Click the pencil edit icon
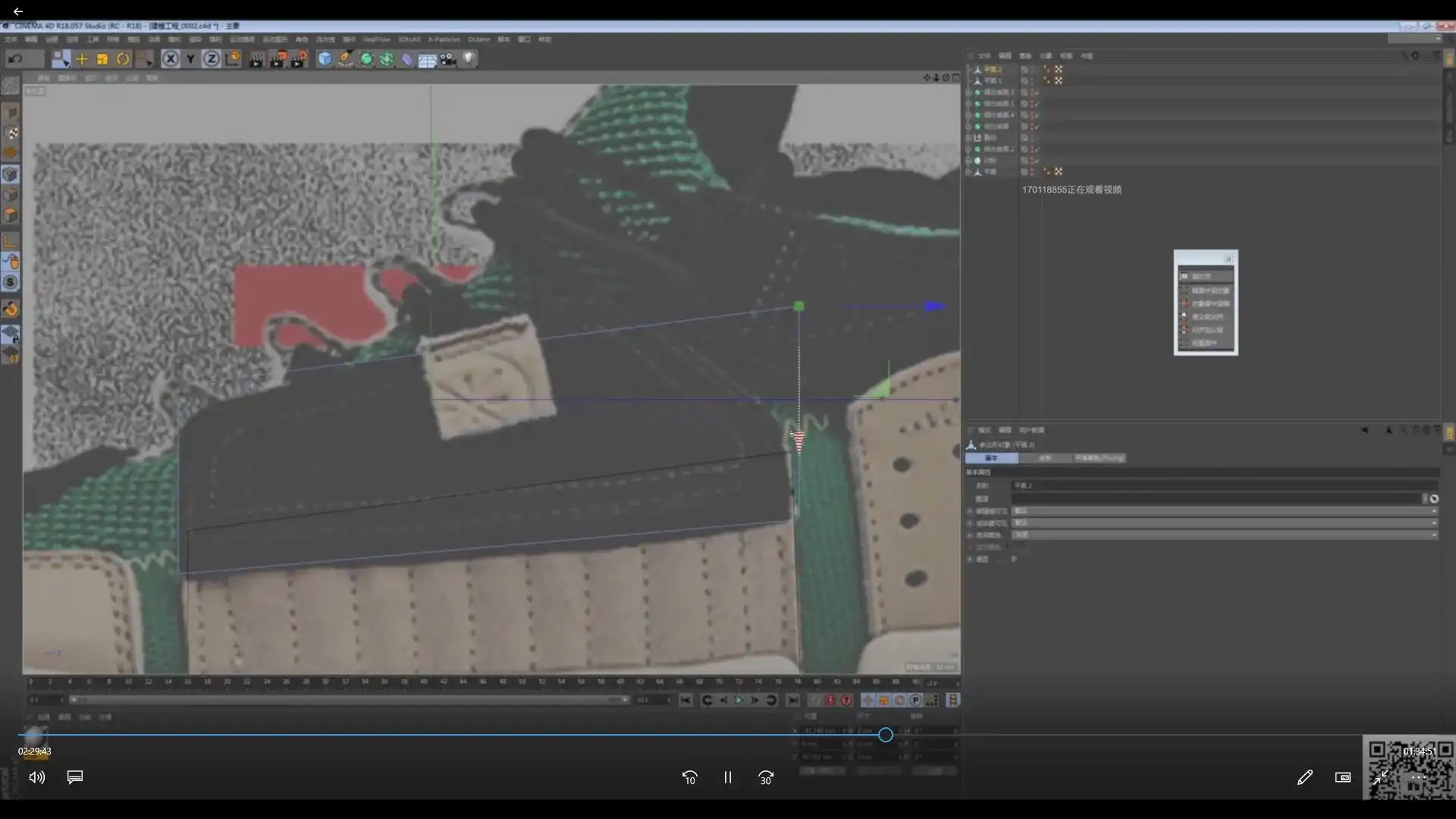1456x819 pixels. (x=1304, y=777)
